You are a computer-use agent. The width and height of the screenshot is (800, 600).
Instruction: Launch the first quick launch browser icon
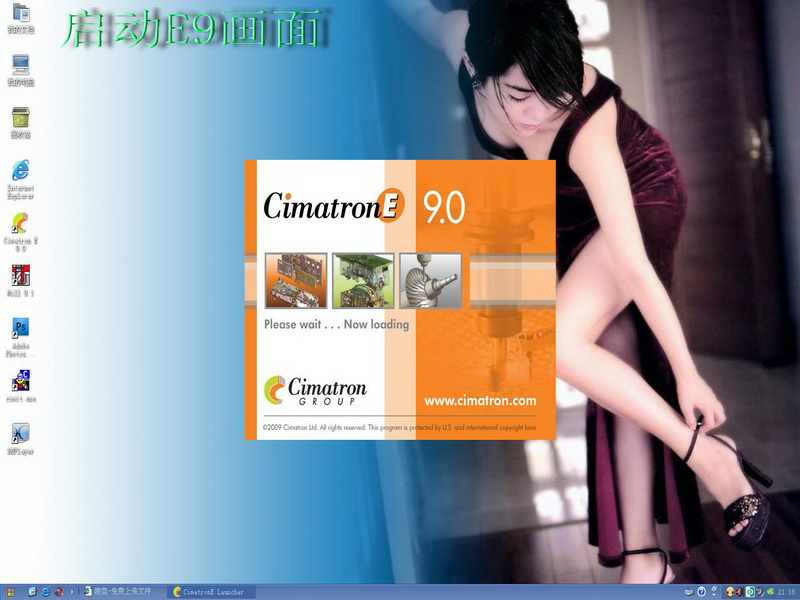click(x=33, y=592)
